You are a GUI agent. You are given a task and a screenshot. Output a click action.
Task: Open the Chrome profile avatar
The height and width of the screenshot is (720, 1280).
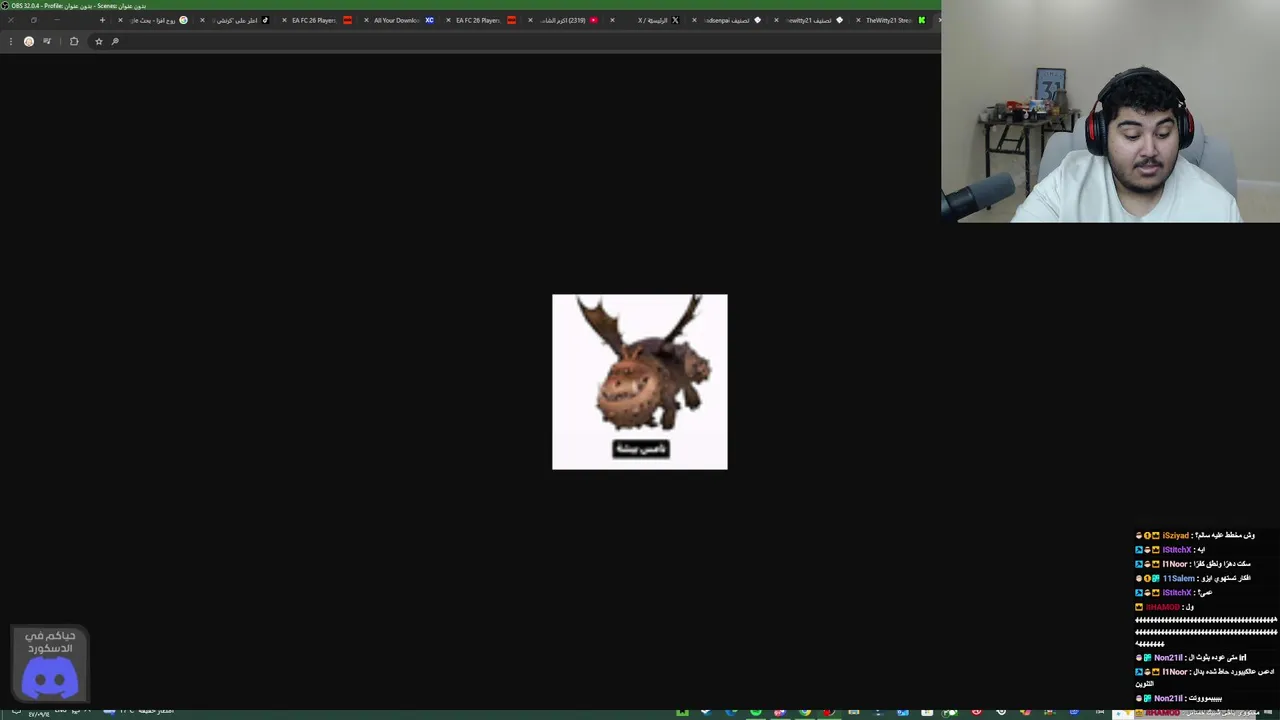tap(29, 41)
